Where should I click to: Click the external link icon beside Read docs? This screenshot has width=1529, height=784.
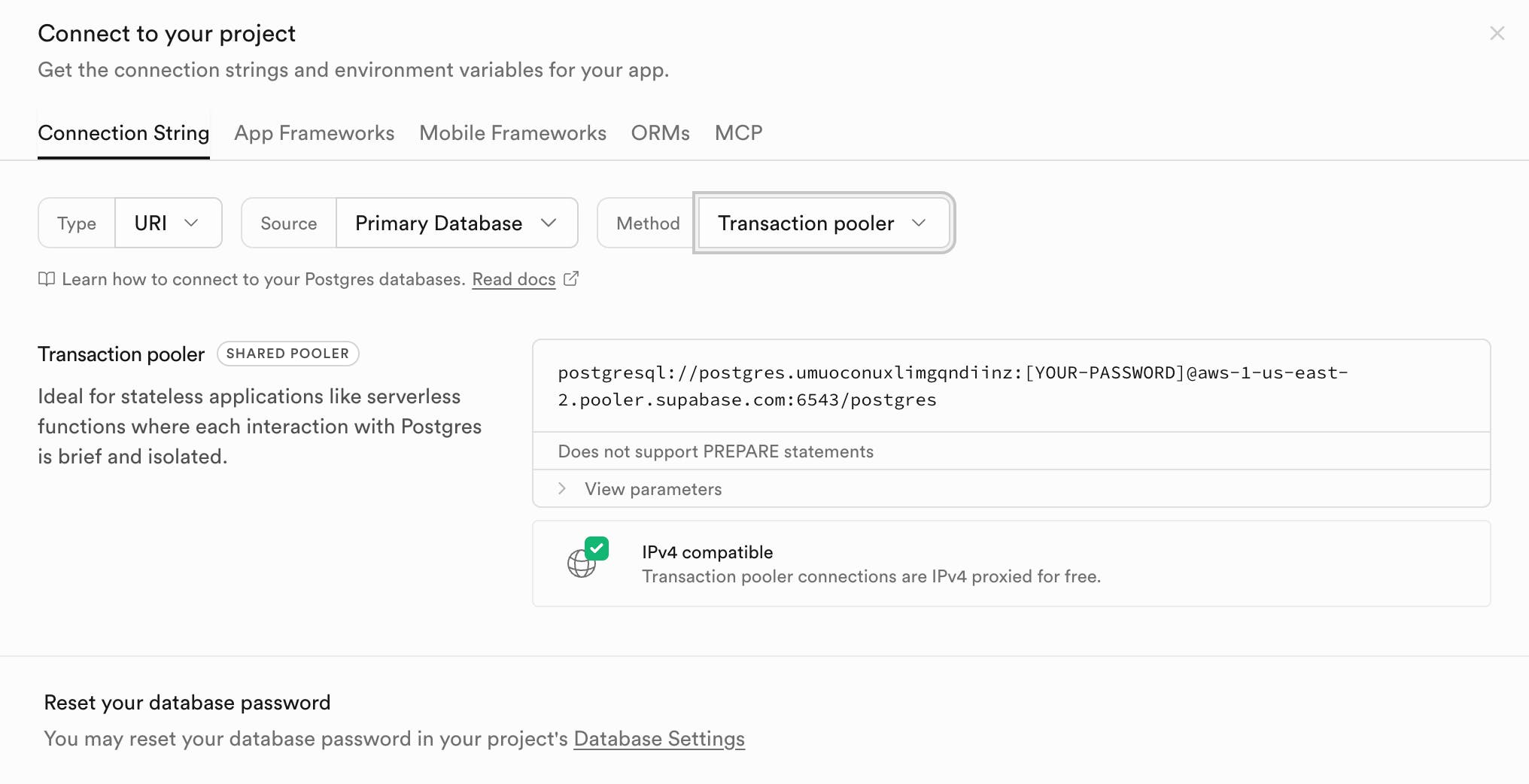click(x=571, y=279)
